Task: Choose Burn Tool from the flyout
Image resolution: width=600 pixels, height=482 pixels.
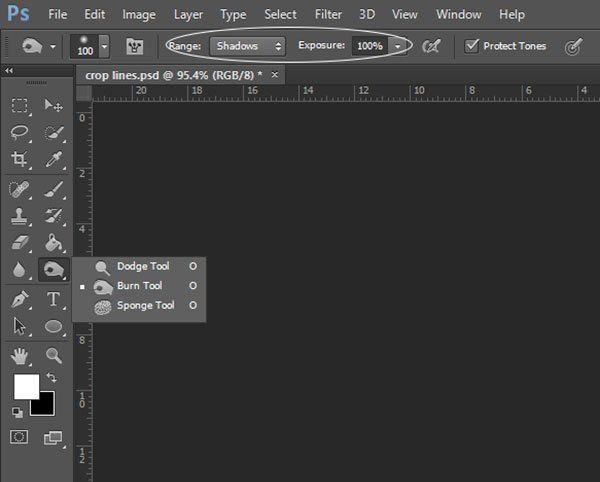Action: point(139,286)
